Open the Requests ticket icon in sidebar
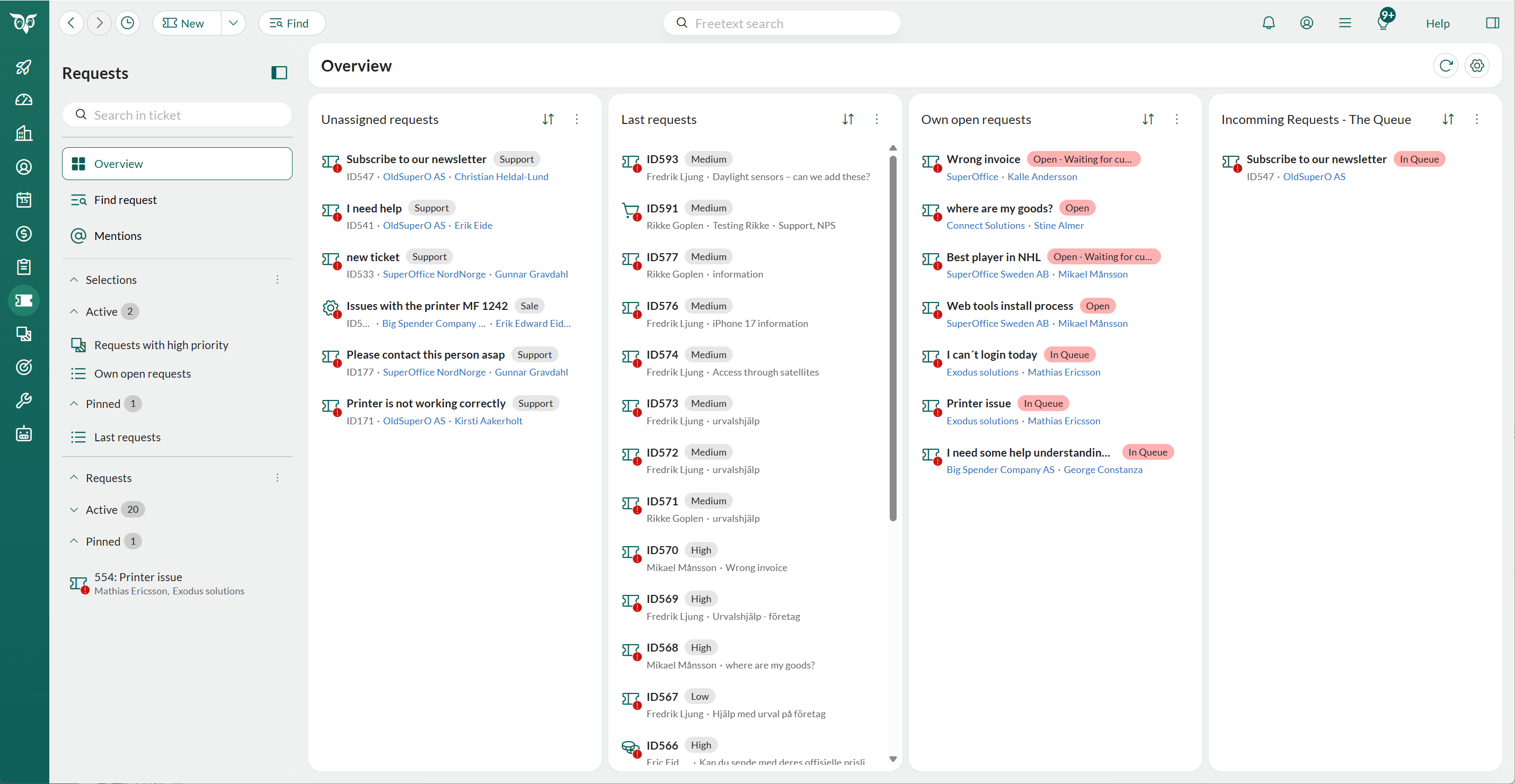1515x784 pixels. coord(23,301)
